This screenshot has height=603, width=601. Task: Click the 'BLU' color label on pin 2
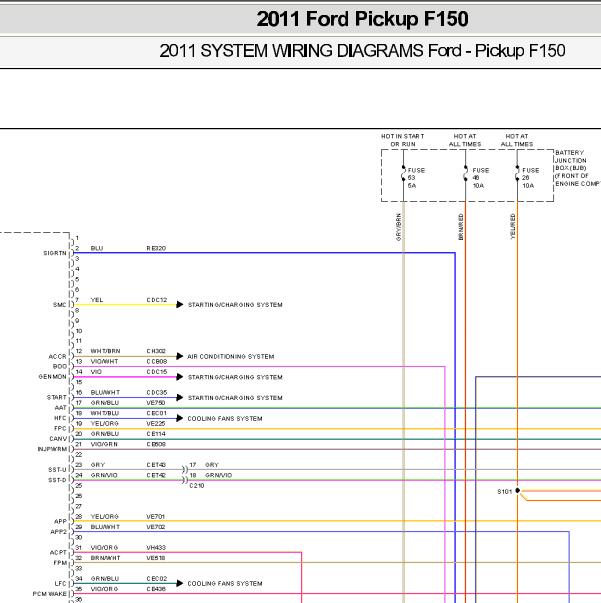coord(97,248)
